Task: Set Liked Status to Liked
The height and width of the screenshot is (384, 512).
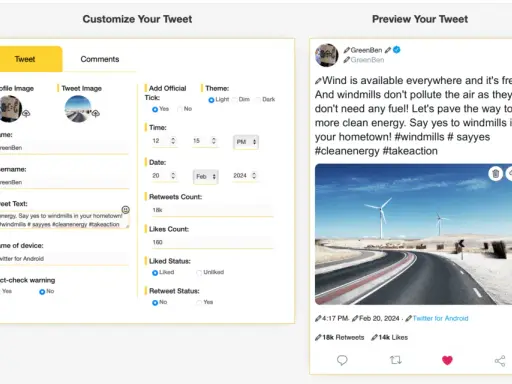Action: pos(155,273)
